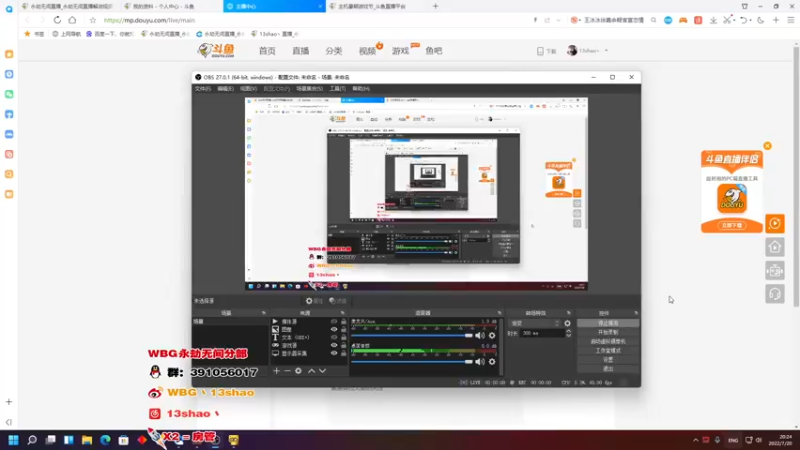
Task: Open 桌面音频 audio settings gear
Action: coord(492,362)
